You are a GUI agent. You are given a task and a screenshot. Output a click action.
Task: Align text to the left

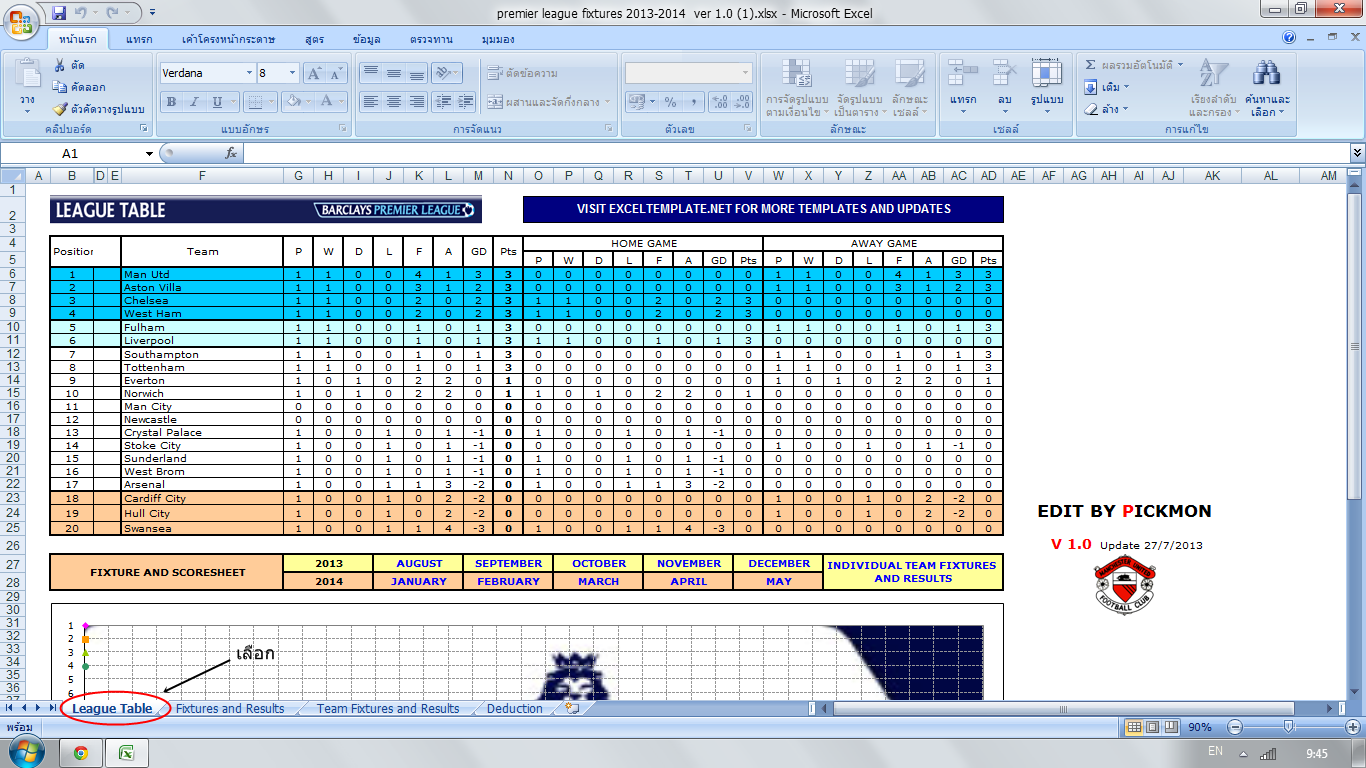point(371,102)
